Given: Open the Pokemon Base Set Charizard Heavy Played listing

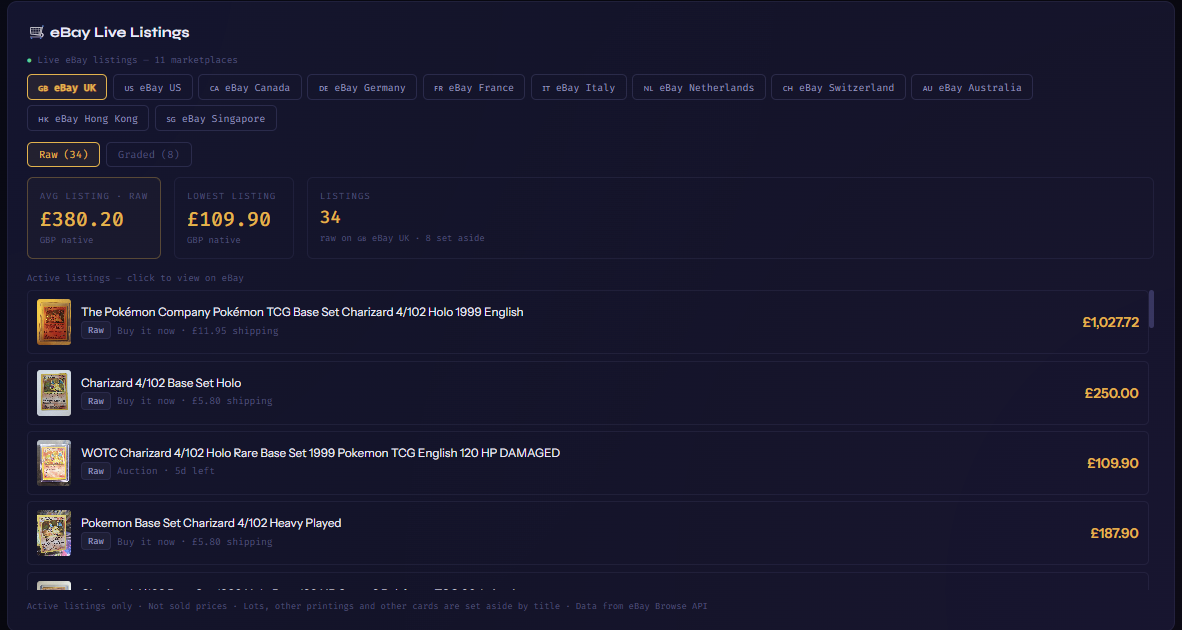Looking at the screenshot, I should pos(587,533).
